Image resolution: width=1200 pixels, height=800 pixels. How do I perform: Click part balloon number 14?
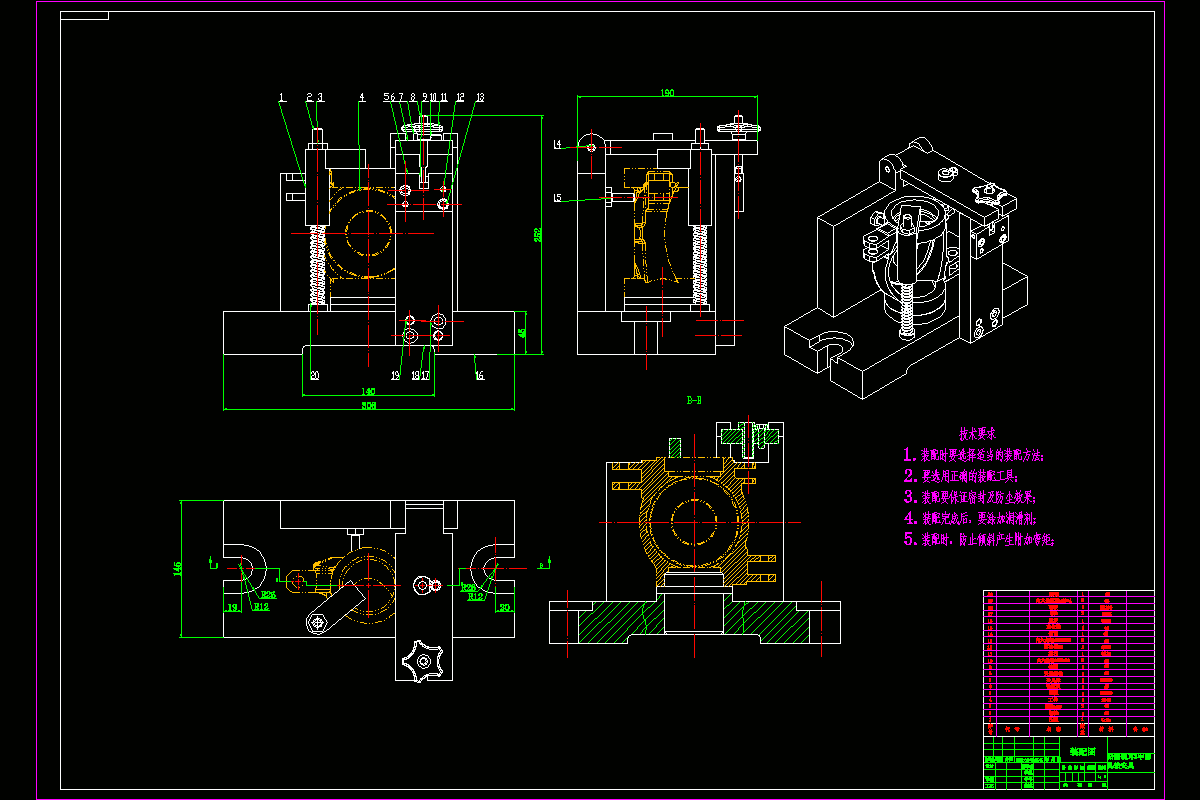(x=557, y=145)
